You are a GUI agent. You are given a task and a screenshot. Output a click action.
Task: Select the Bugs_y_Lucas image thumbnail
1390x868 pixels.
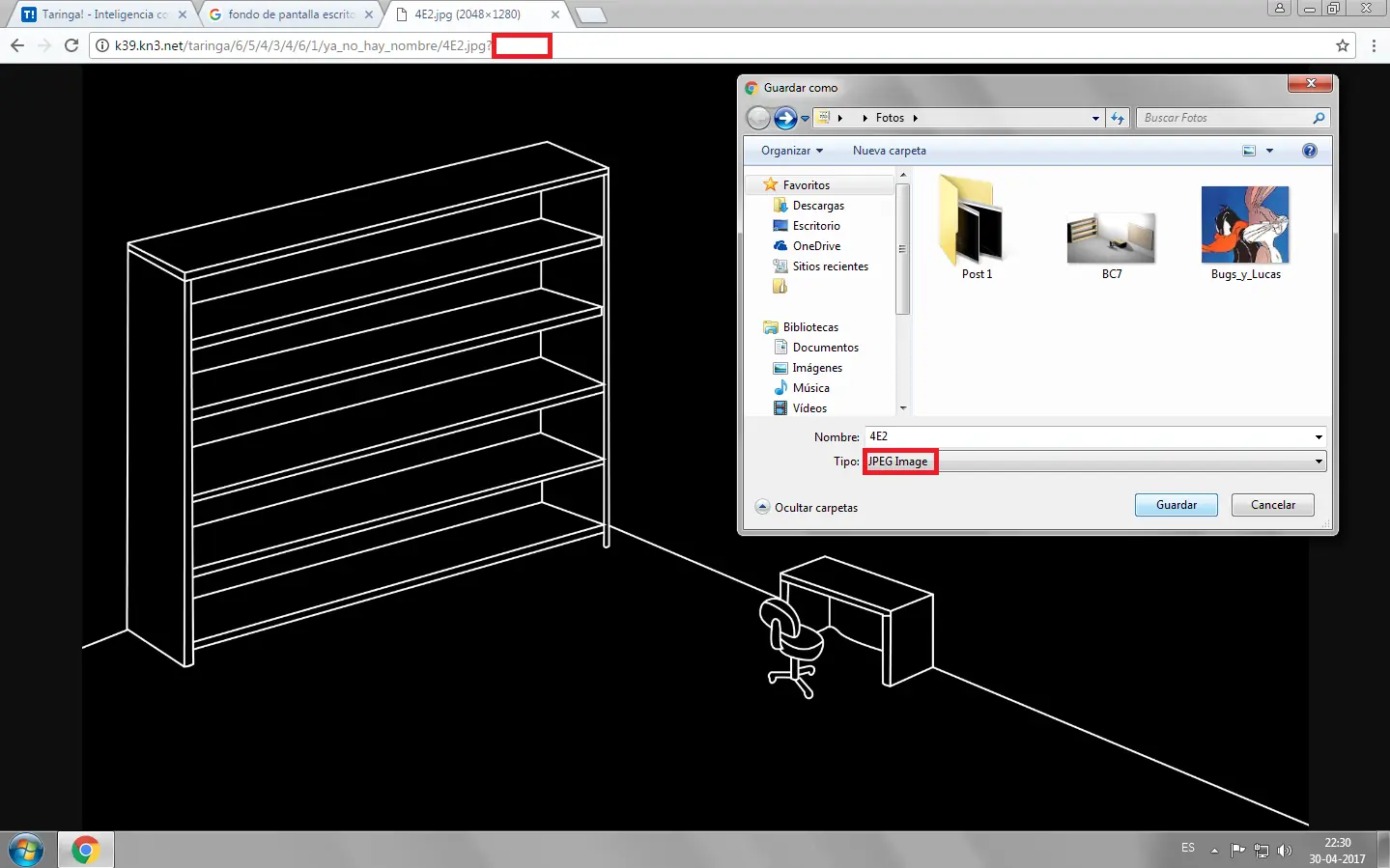(1246, 233)
